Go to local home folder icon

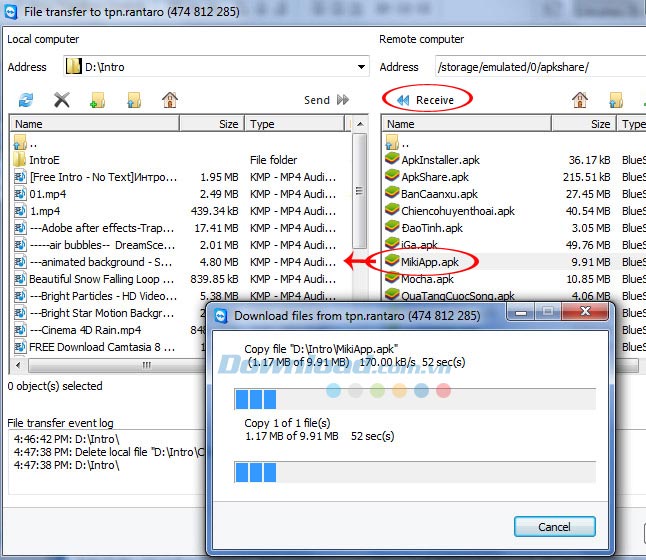(x=170, y=100)
